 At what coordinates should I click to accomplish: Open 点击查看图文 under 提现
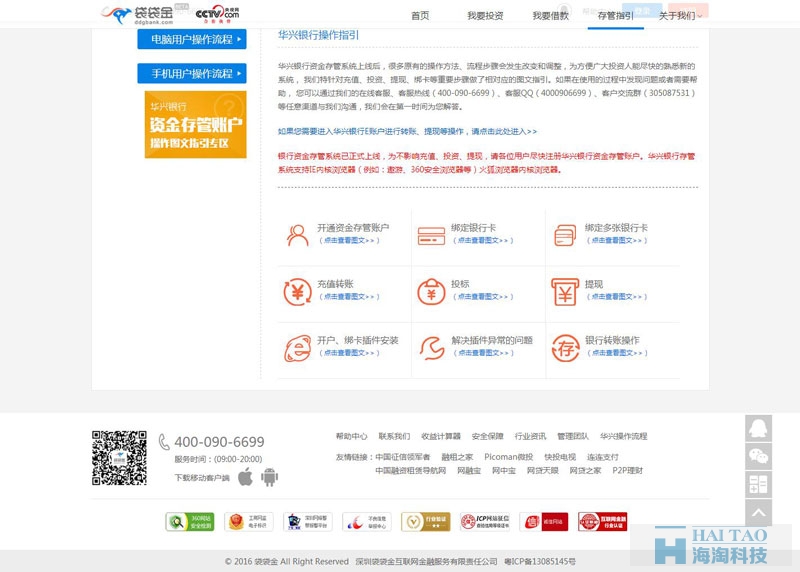click(617, 296)
